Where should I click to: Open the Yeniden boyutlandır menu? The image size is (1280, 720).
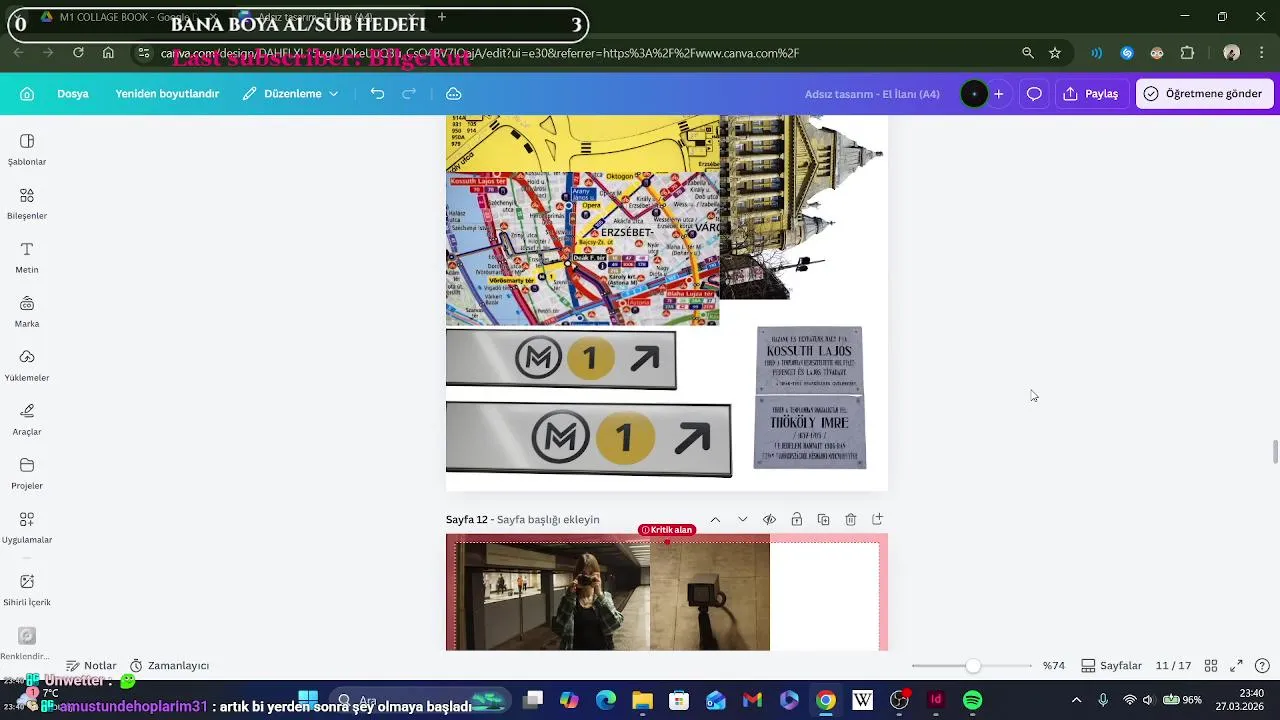click(x=167, y=94)
